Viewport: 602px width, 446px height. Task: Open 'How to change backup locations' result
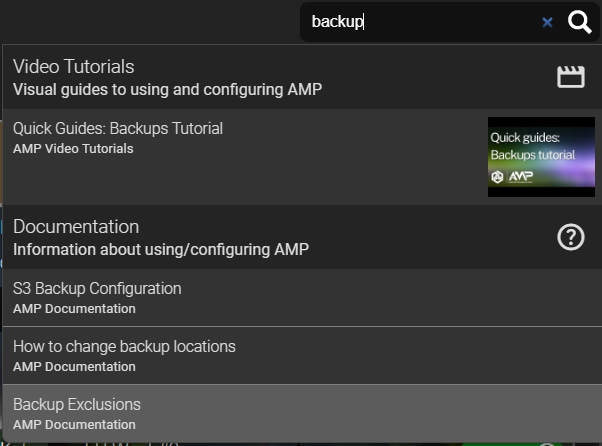(x=303, y=355)
